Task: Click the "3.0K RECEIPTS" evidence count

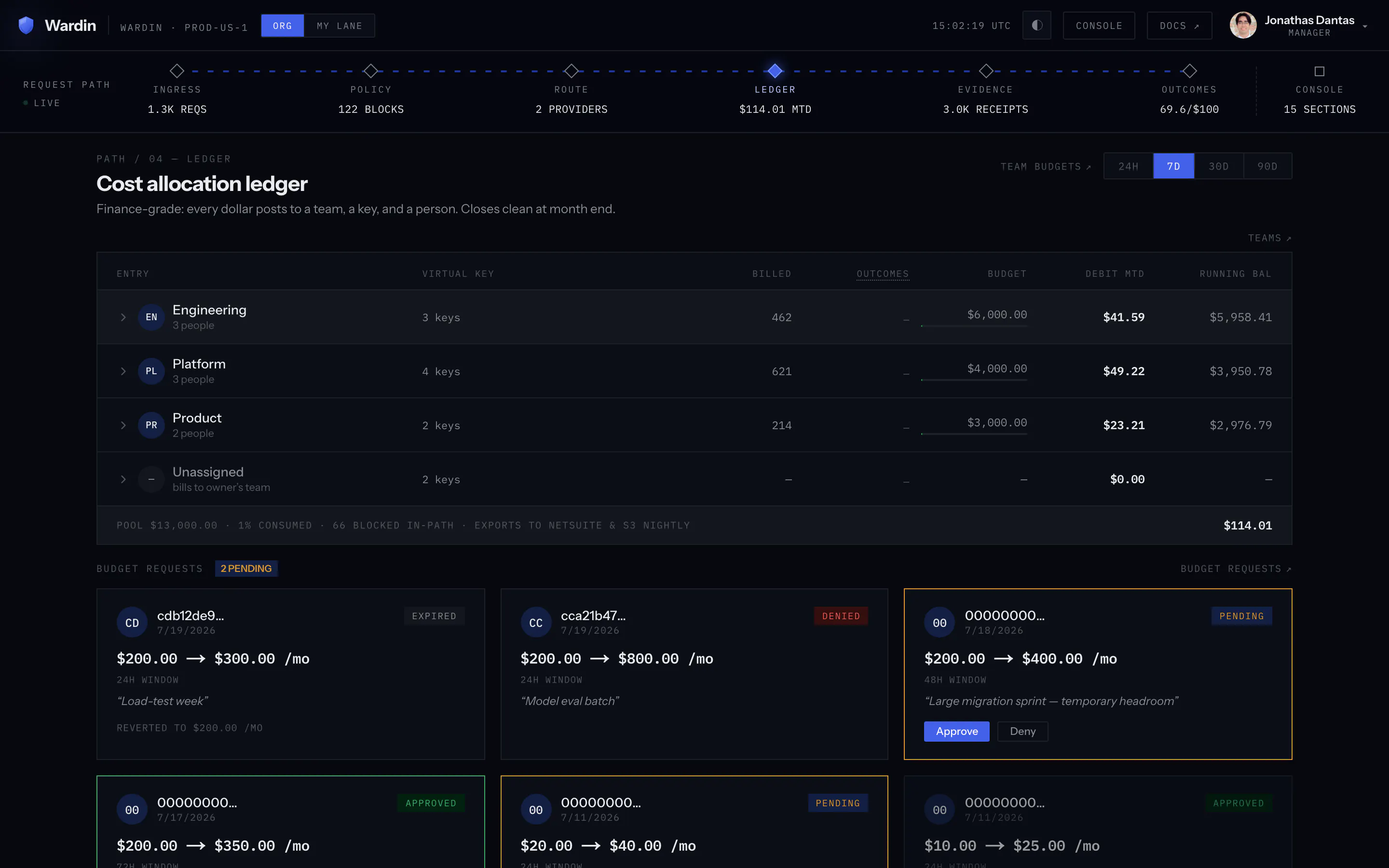Action: pos(985,109)
